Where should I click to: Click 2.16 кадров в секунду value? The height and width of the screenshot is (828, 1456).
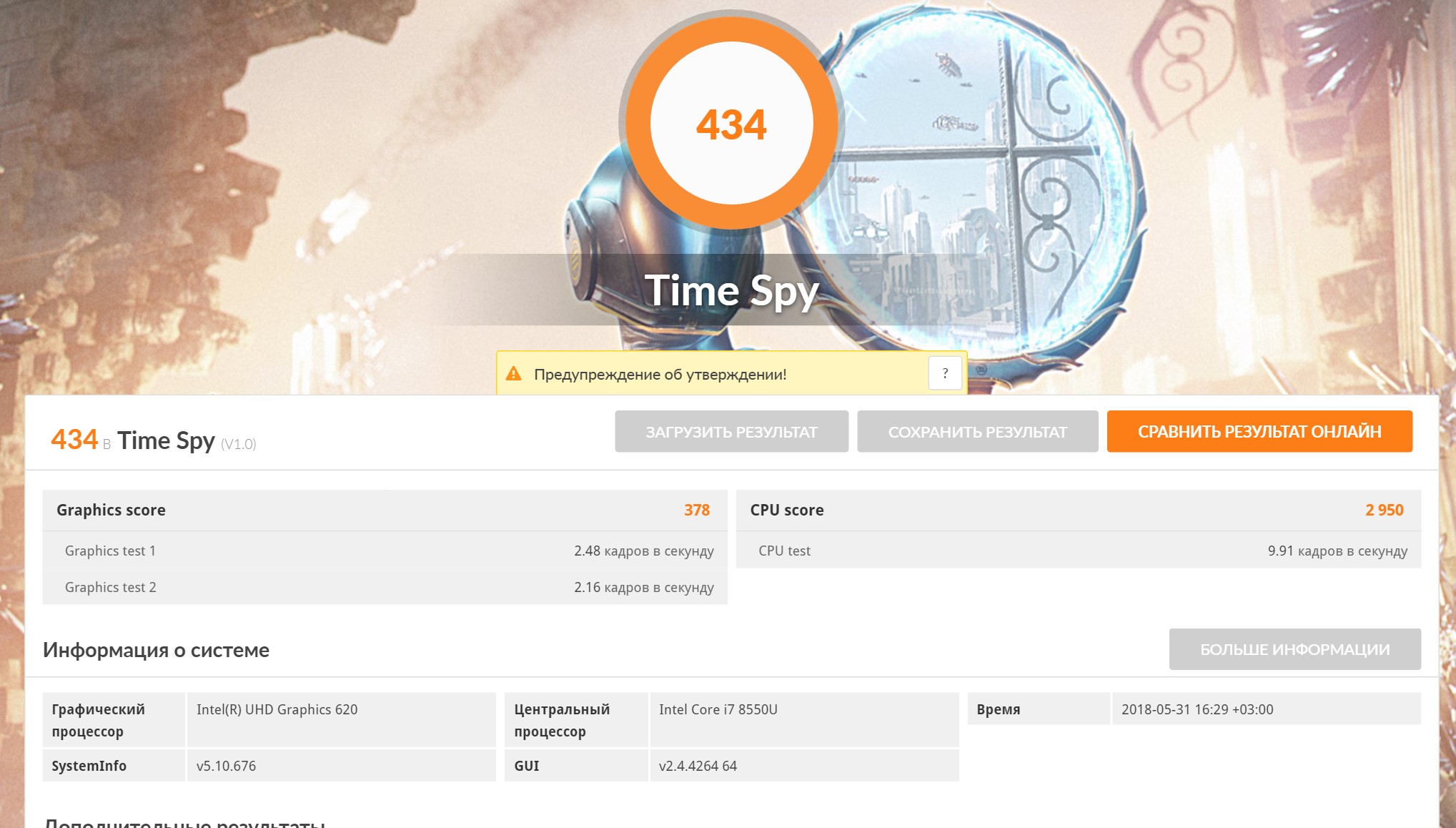point(643,587)
